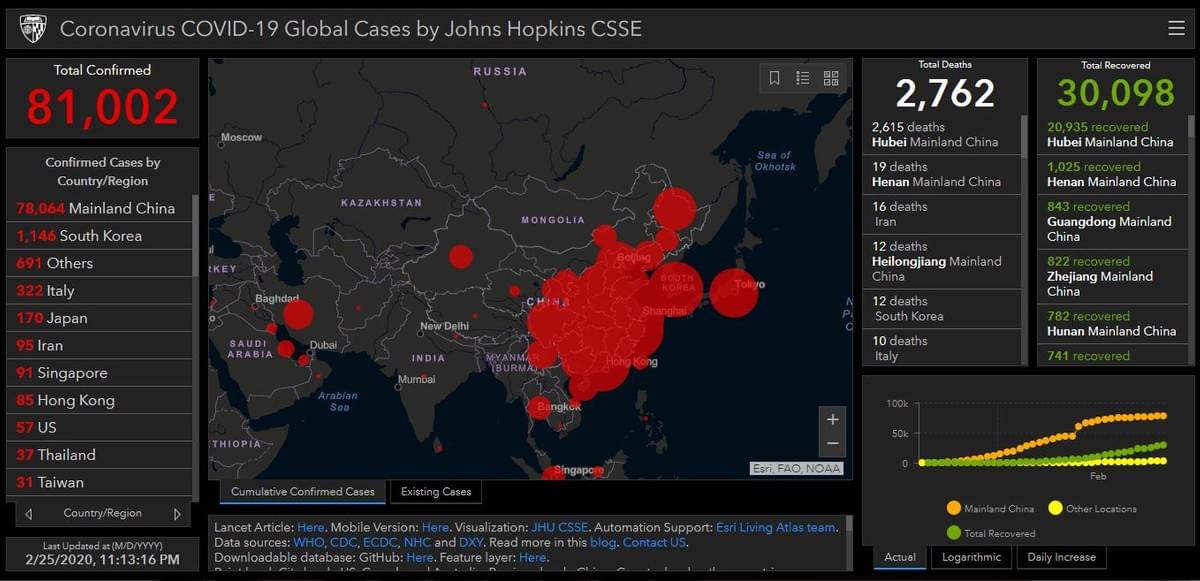Viewport: 1200px width, 581px height.
Task: Click the Tokyo red case circle on map
Action: pos(734,293)
